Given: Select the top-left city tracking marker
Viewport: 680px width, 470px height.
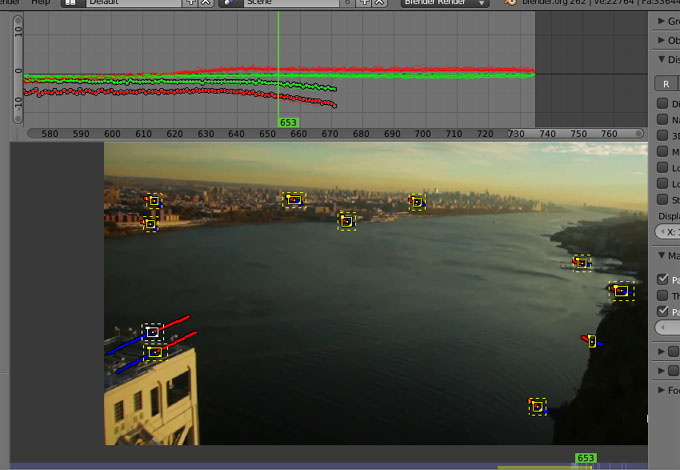Looking at the screenshot, I should pos(154,201).
